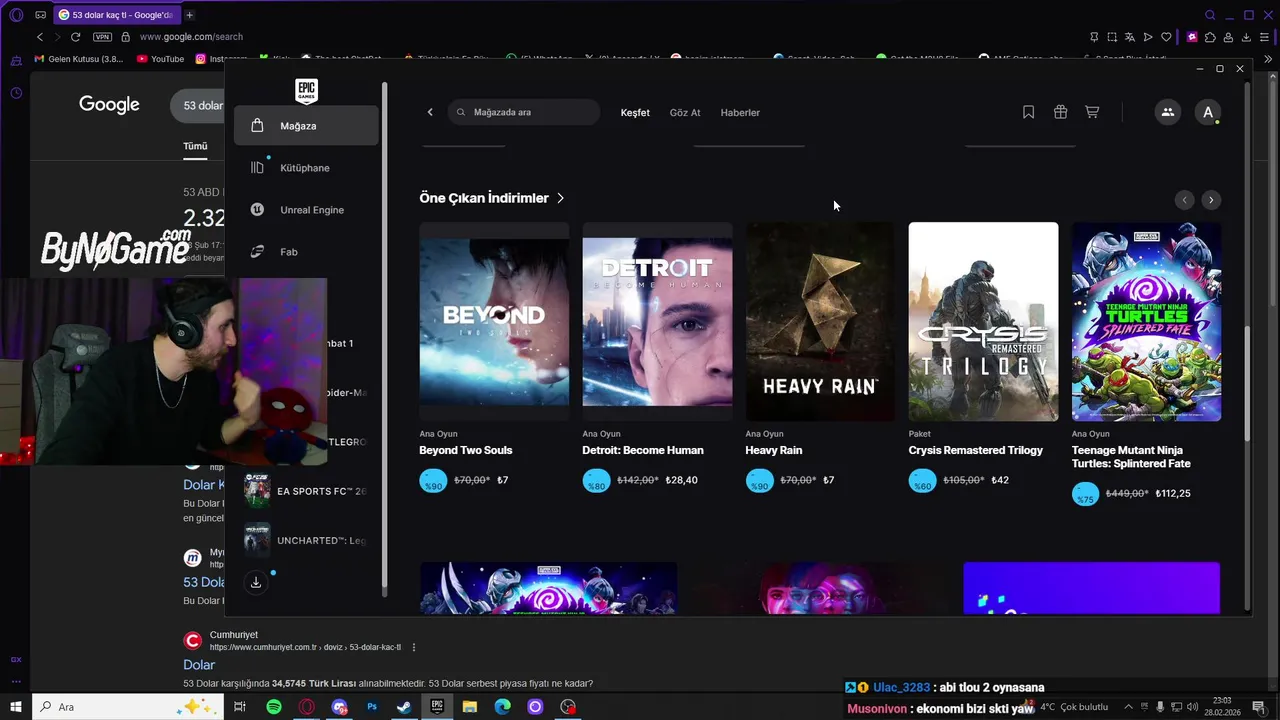The height and width of the screenshot is (720, 1280).
Task: Go back in the browser
Action: click(x=40, y=37)
